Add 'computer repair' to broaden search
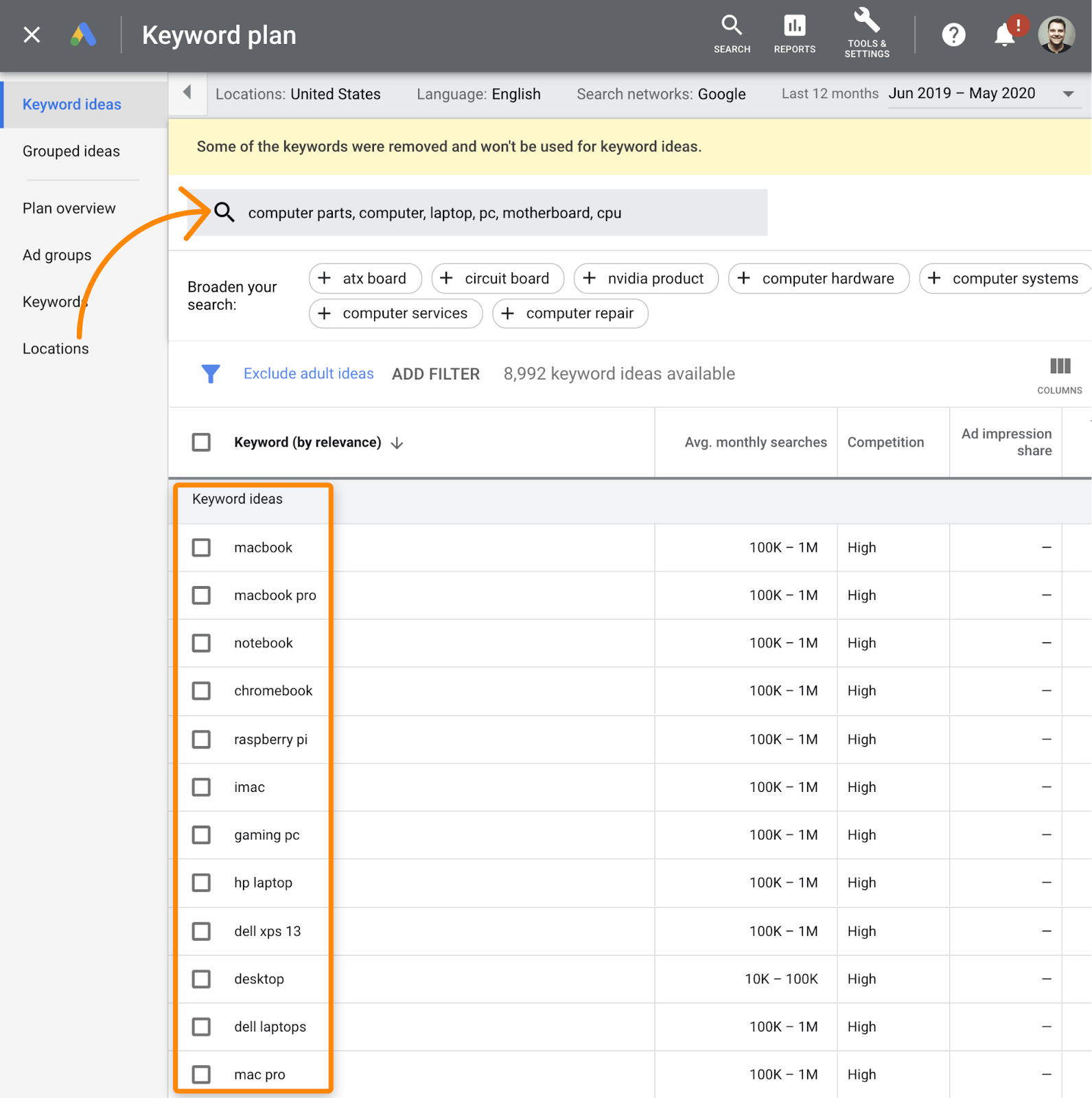This screenshot has height=1098, width=1092. point(570,314)
